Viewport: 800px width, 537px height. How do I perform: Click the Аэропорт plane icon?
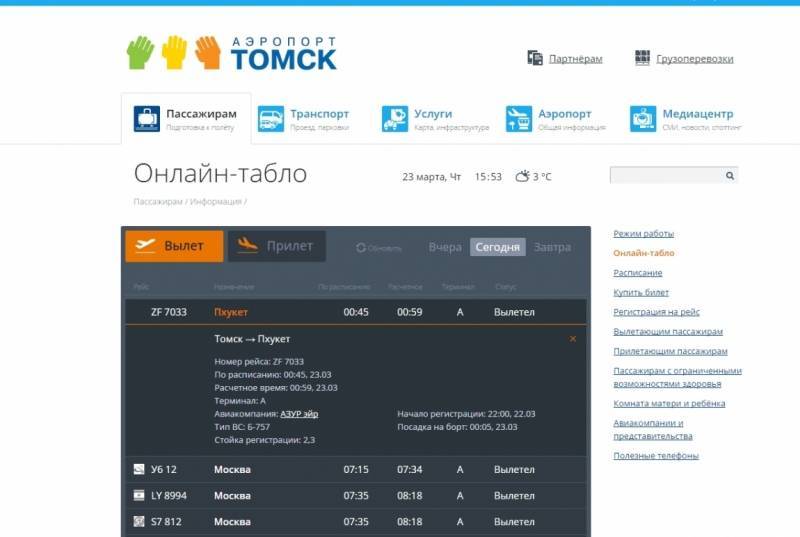(x=519, y=119)
